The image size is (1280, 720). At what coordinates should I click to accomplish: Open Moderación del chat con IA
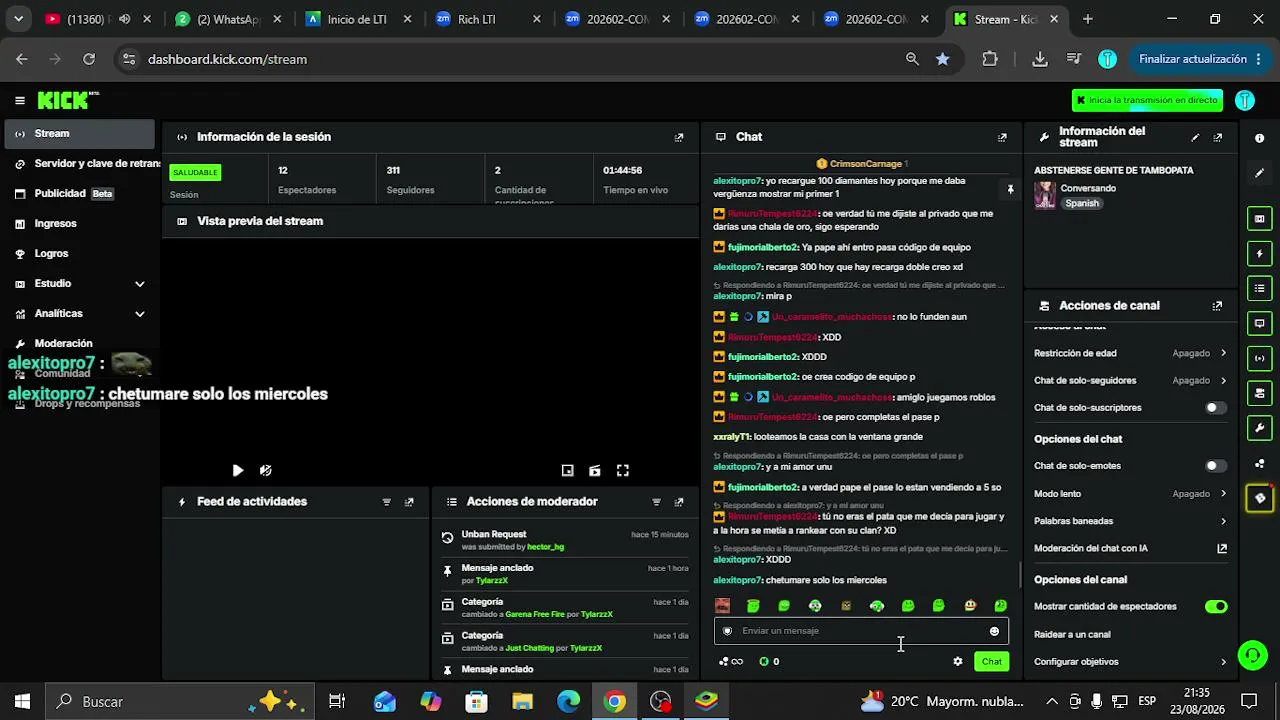coord(1130,549)
